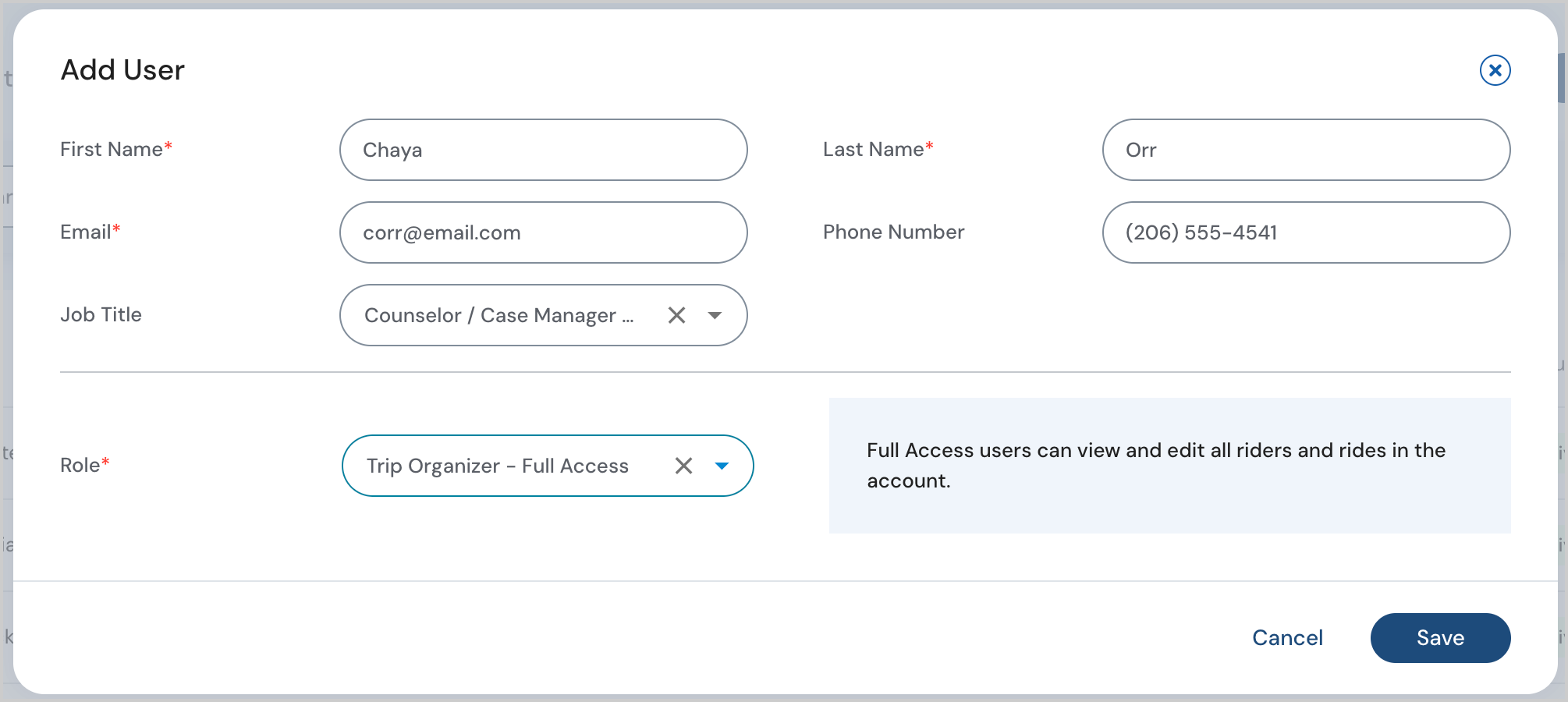1568x702 pixels.
Task: Click the Last Name label
Action: pos(878,149)
